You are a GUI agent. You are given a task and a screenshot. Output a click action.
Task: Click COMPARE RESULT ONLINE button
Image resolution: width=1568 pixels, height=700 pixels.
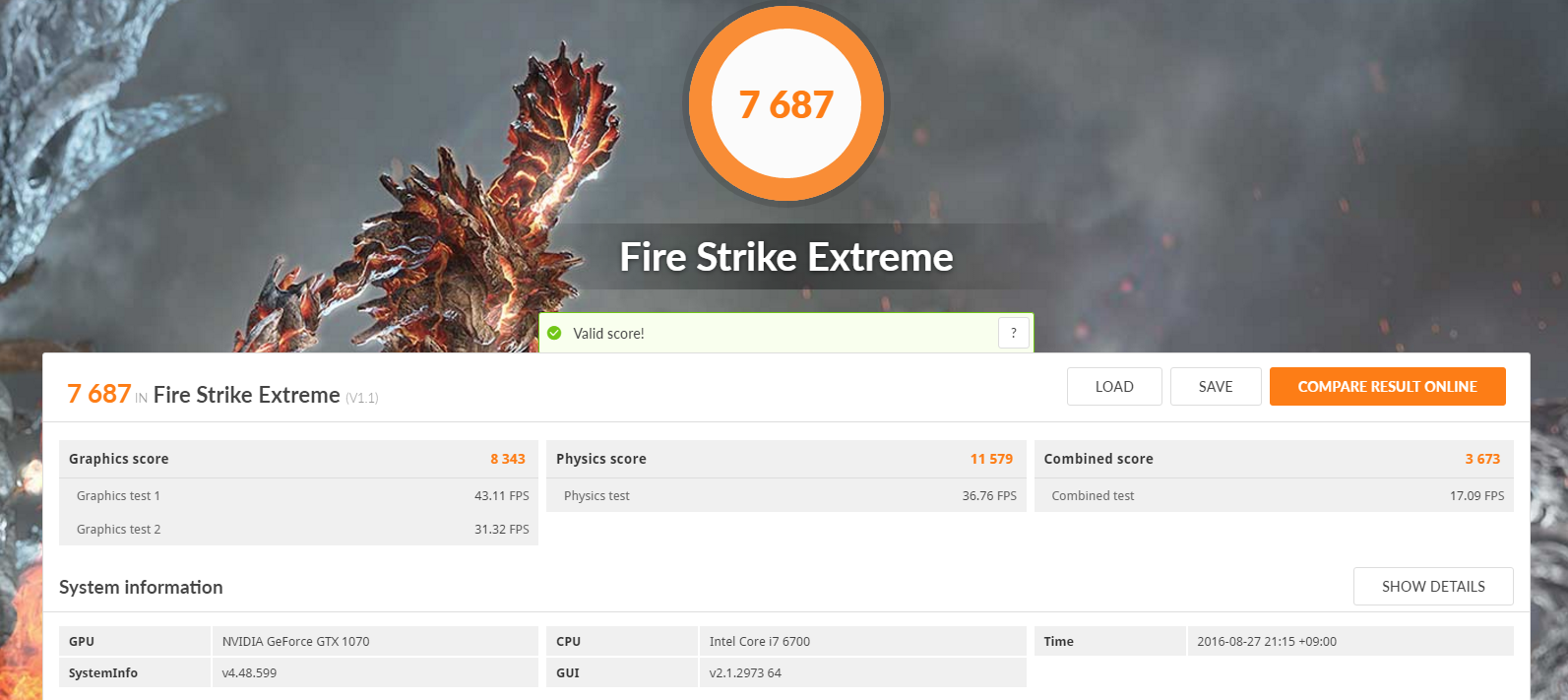click(1388, 386)
